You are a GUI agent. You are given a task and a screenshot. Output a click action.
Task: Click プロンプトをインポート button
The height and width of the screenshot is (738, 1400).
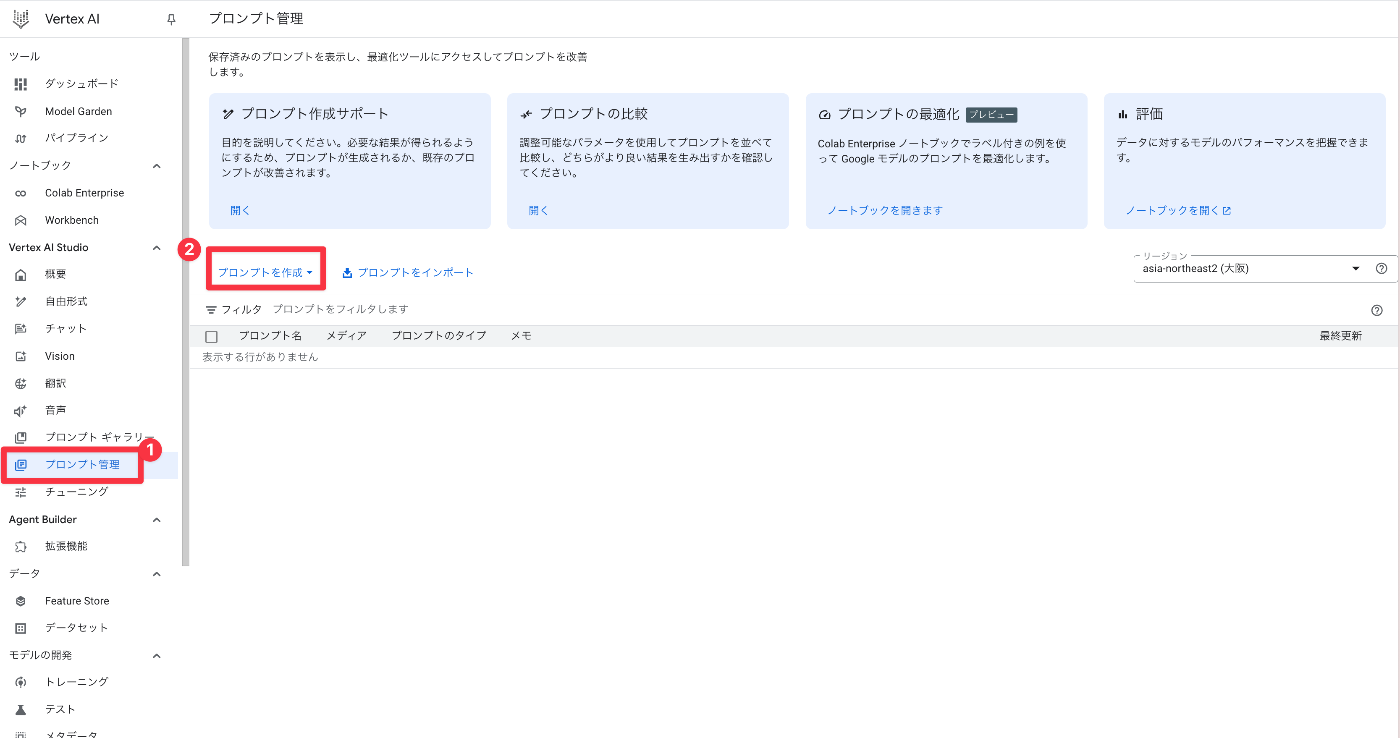(408, 272)
